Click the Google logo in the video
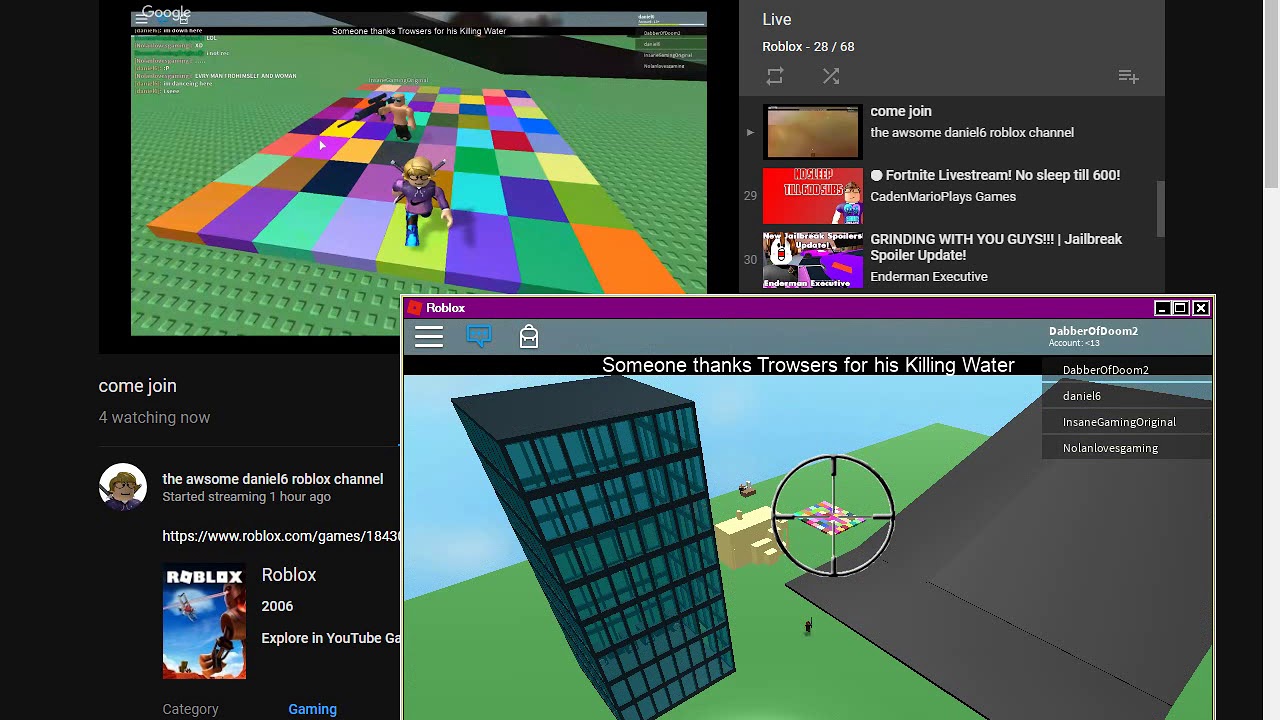1280x720 pixels. tap(166, 14)
